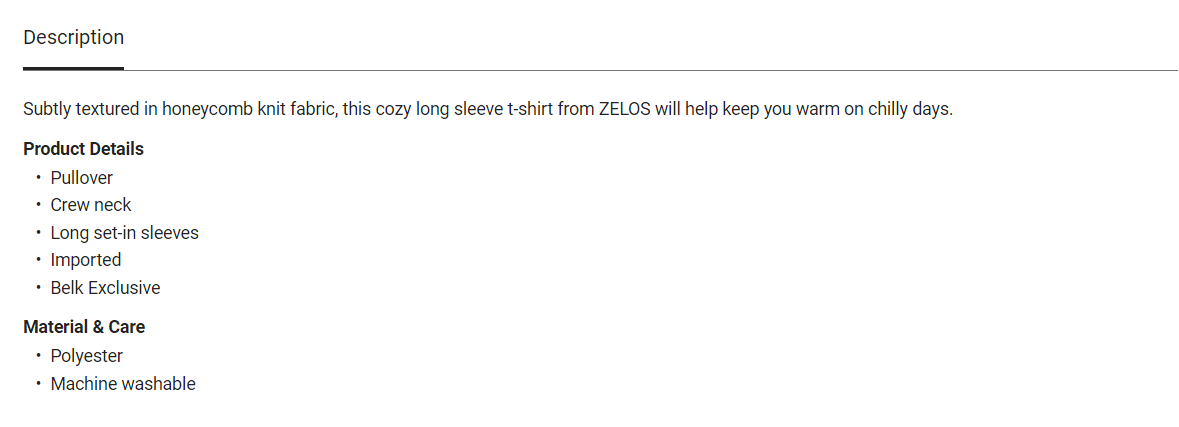
Task: Click the Product Details heading
Action: point(83,149)
